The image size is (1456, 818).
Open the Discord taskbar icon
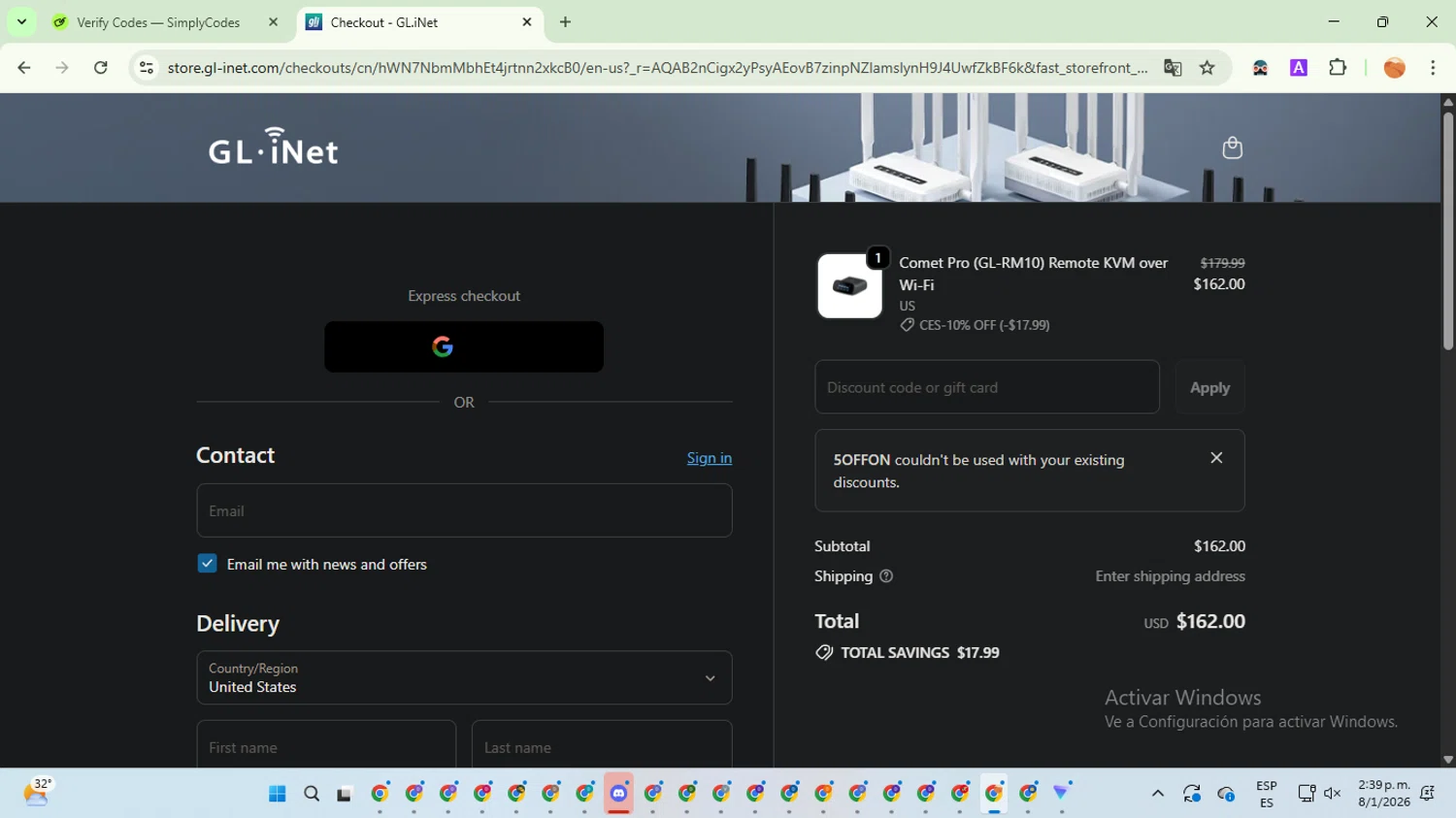click(x=618, y=794)
